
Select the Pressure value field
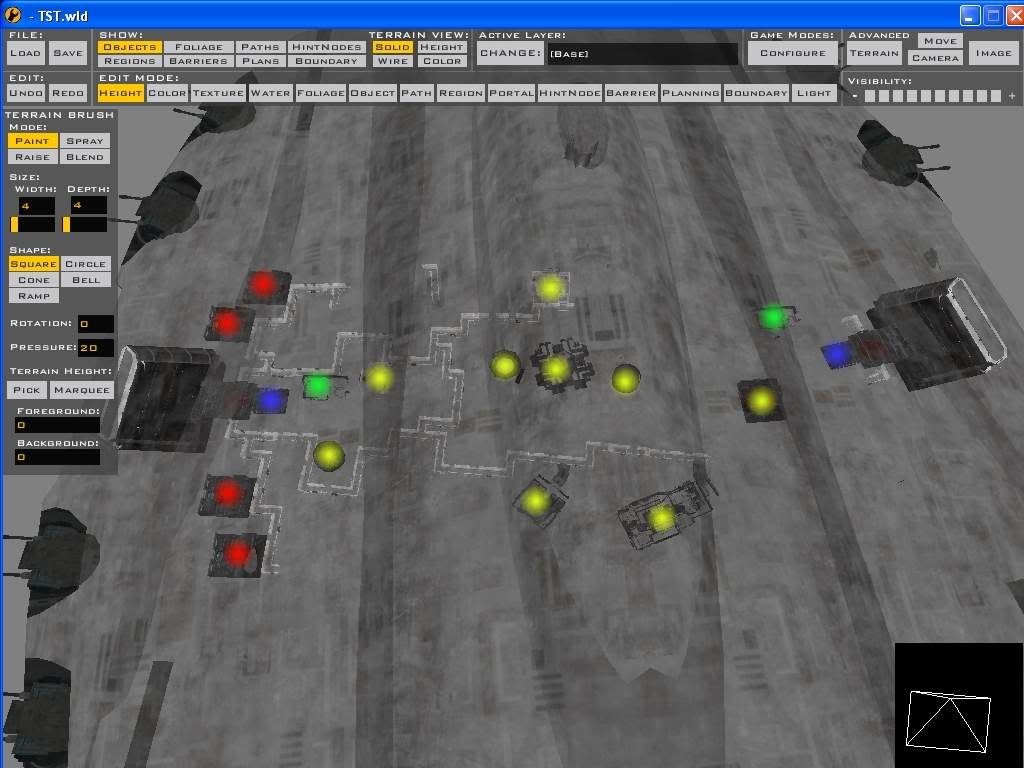click(96, 347)
